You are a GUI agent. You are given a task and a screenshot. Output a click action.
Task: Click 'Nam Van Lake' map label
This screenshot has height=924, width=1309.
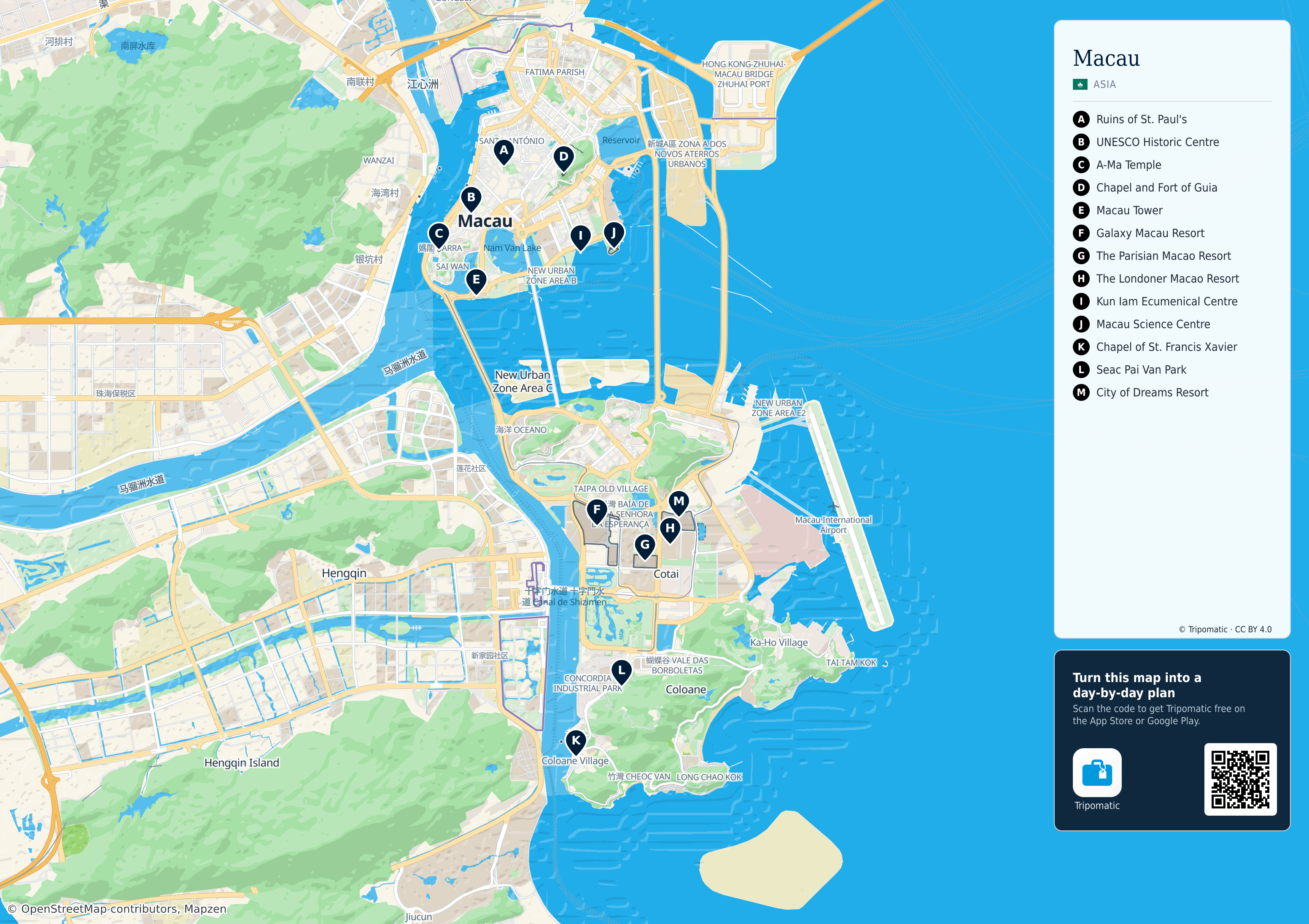(x=512, y=248)
